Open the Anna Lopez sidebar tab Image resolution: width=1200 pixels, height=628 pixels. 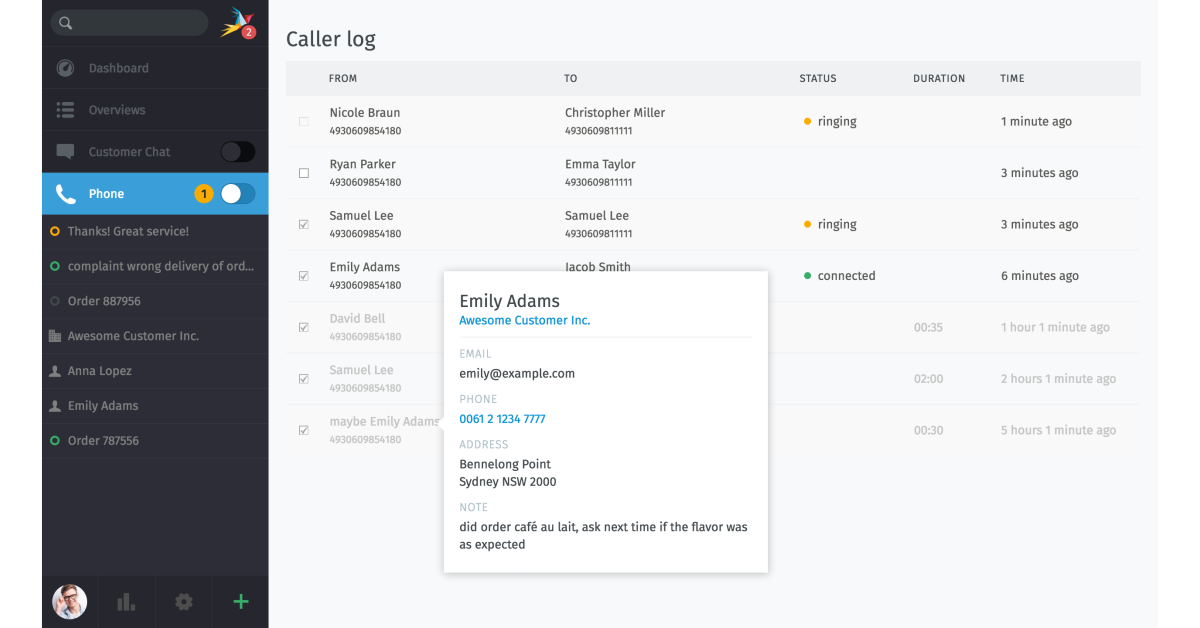[x=155, y=371]
